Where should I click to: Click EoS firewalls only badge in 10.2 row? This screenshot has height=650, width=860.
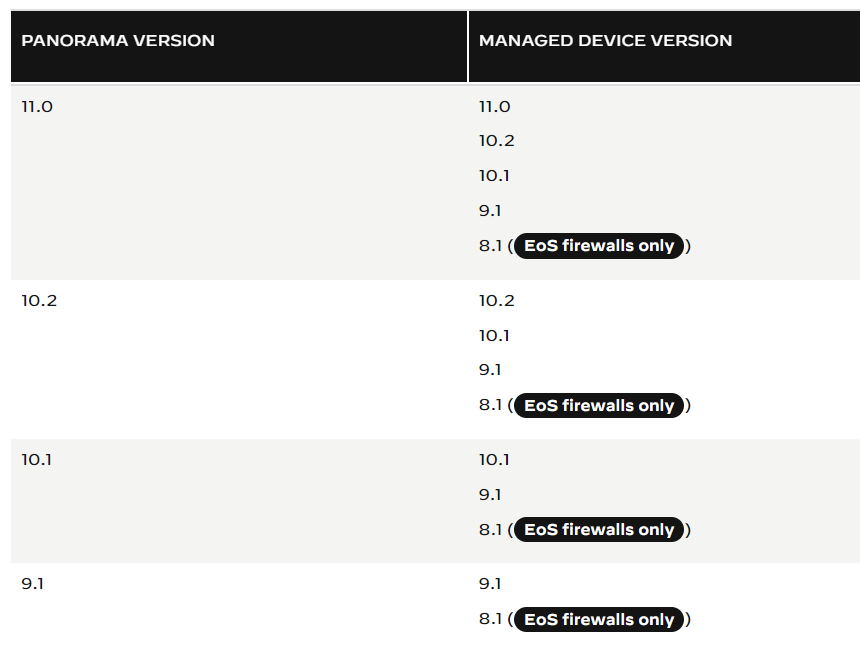(599, 405)
